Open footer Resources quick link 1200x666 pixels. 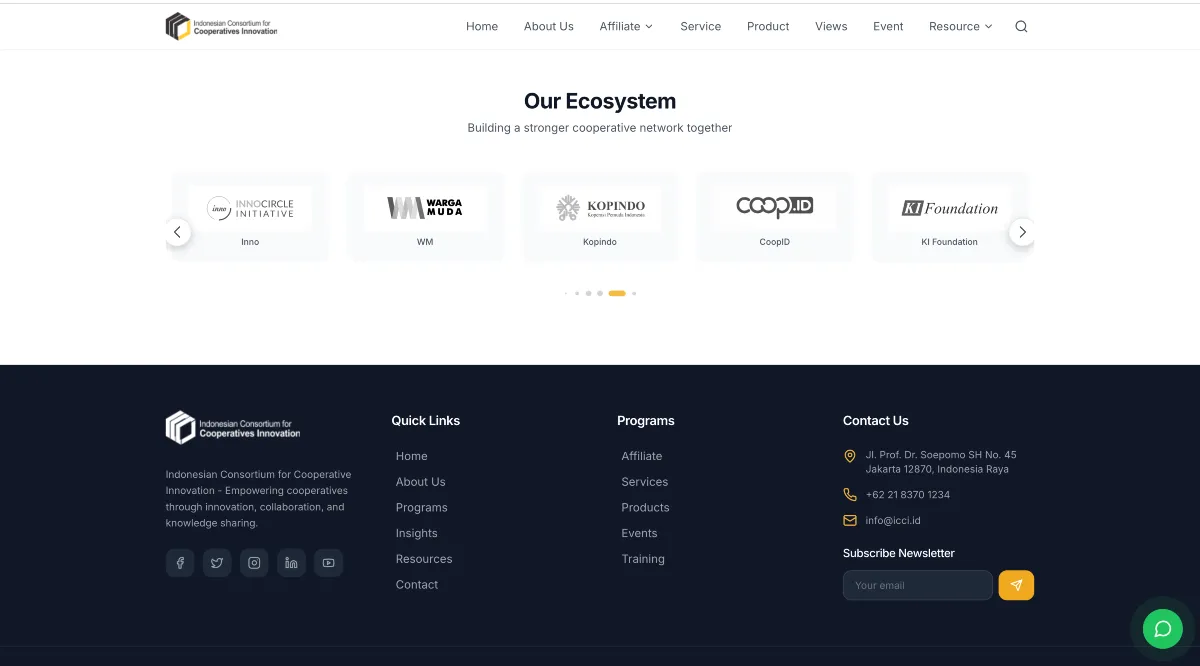[x=424, y=559]
